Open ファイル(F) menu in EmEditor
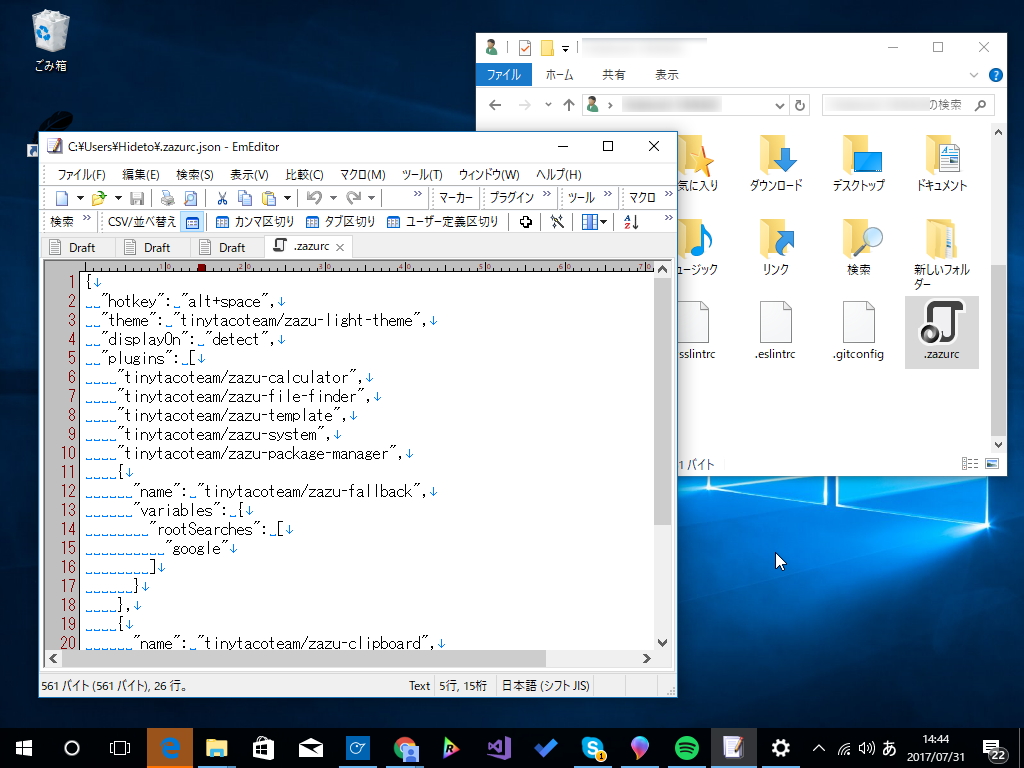This screenshot has width=1024, height=768. coord(82,174)
